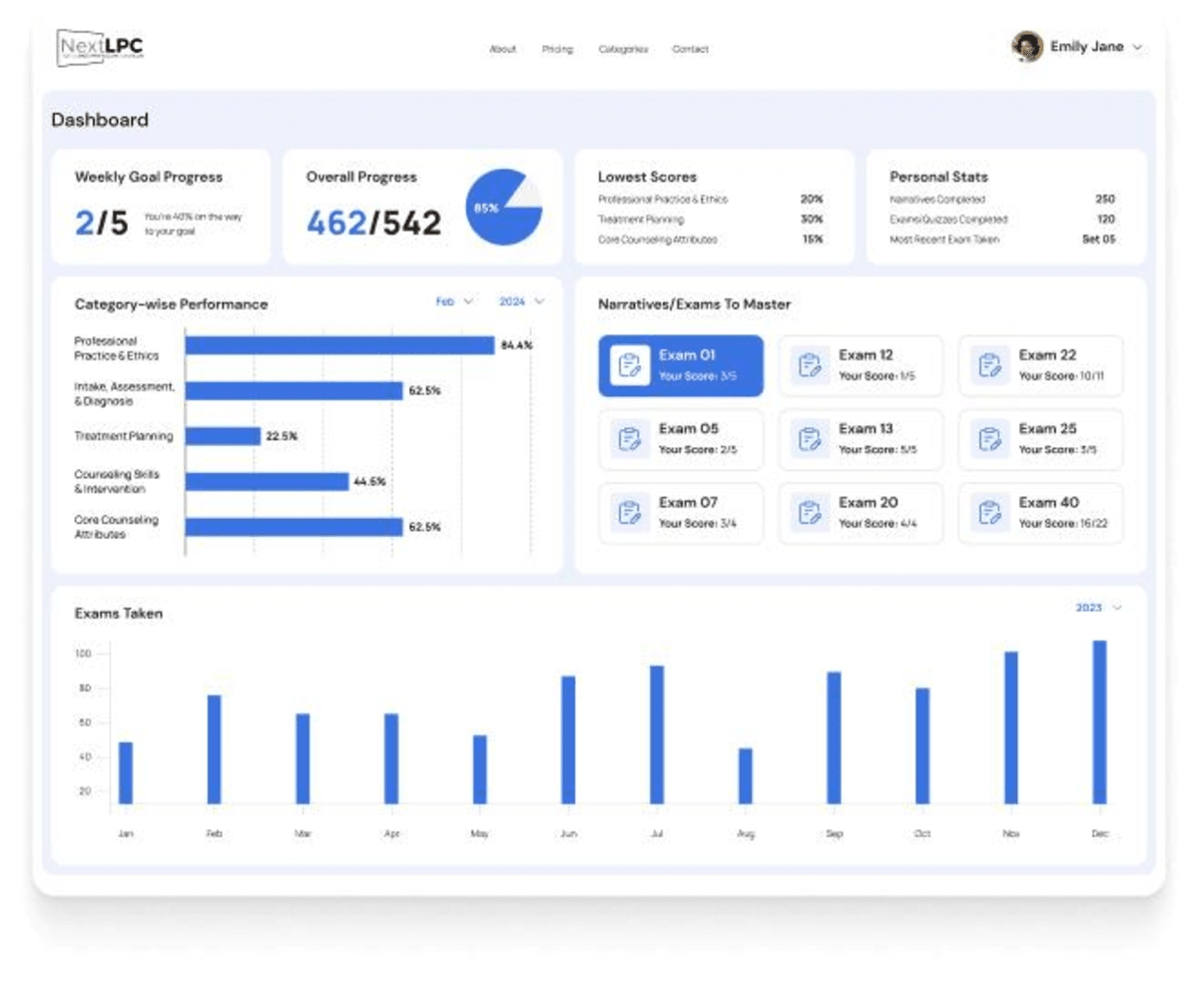Click the 85% overall progress pie chart
Viewport: 1198px width, 1008px height.
(x=504, y=208)
